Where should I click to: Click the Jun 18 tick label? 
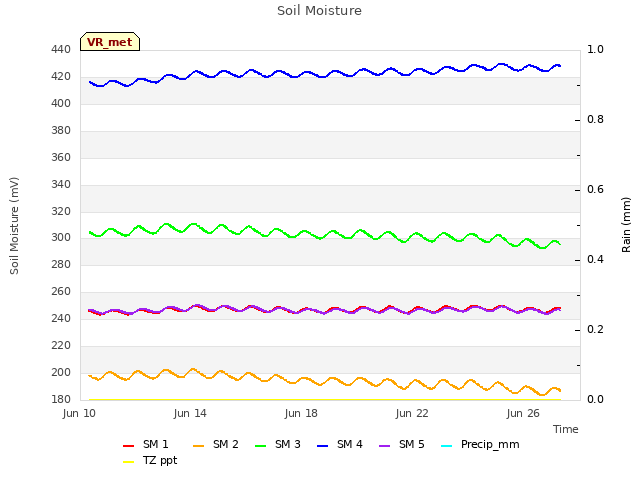tap(301, 413)
